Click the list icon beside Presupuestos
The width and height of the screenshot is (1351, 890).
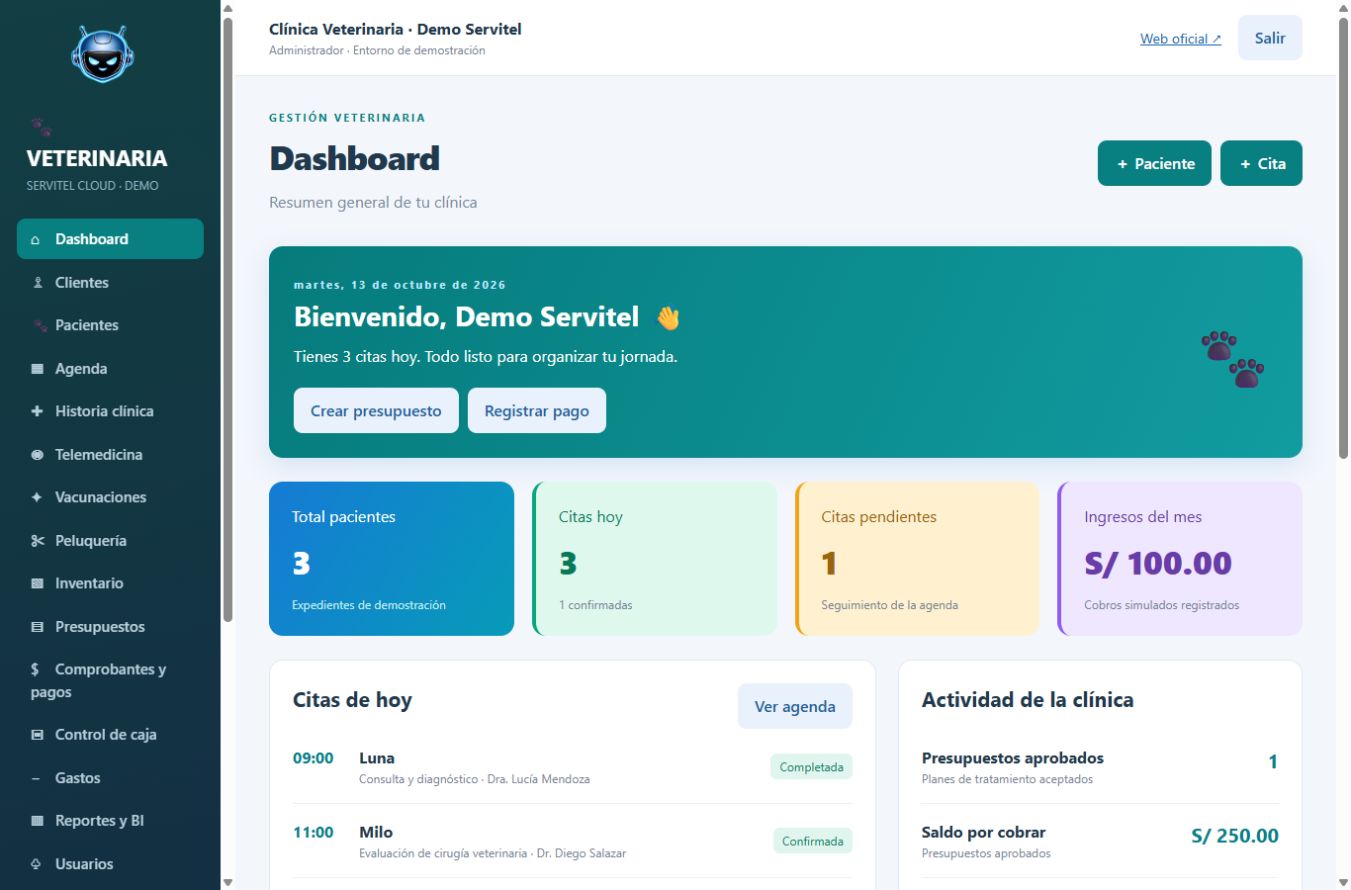pos(37,627)
